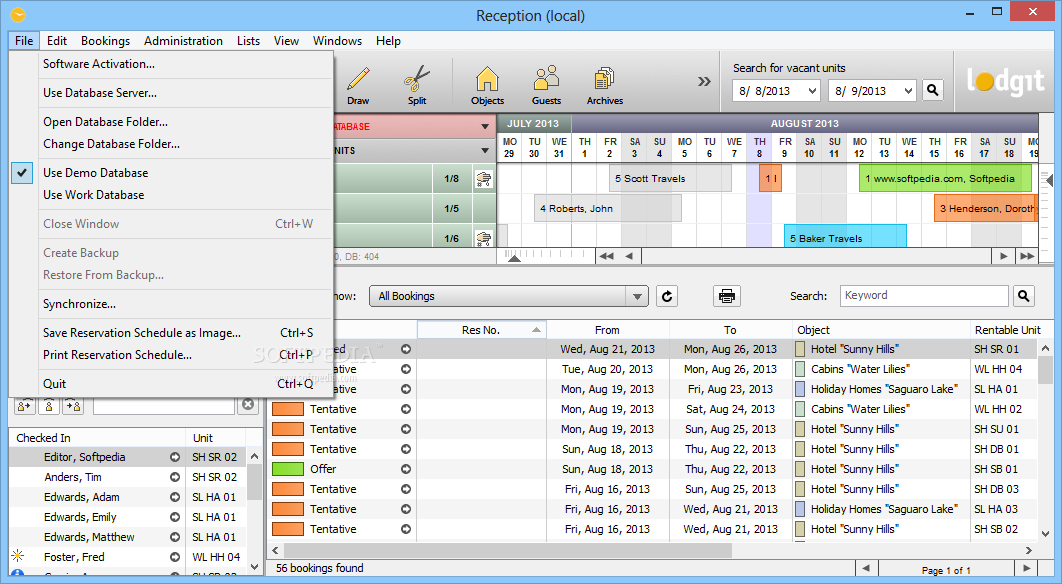Open the Lists menu
Viewport: 1062px width, 584px height.
[x=248, y=41]
